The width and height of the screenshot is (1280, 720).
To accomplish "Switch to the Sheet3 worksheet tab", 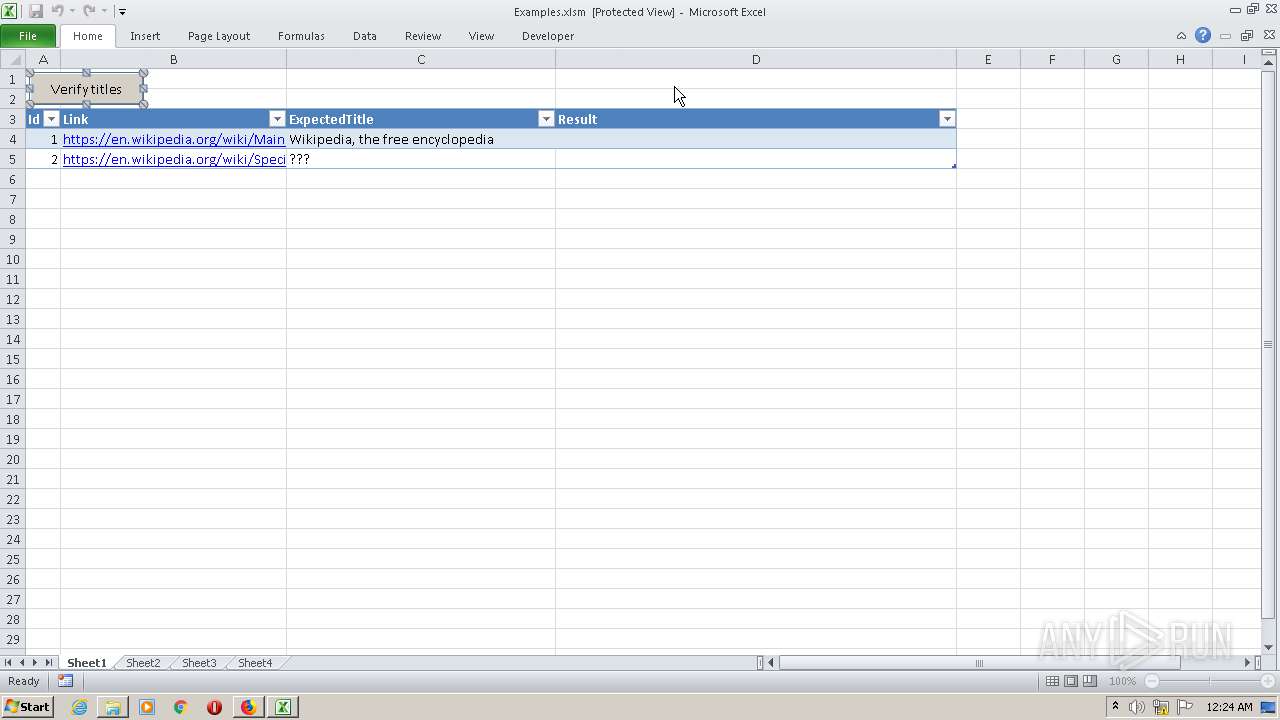I will coord(199,663).
